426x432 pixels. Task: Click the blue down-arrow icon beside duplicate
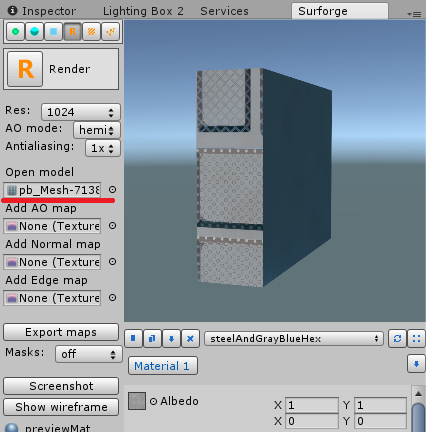point(171,339)
